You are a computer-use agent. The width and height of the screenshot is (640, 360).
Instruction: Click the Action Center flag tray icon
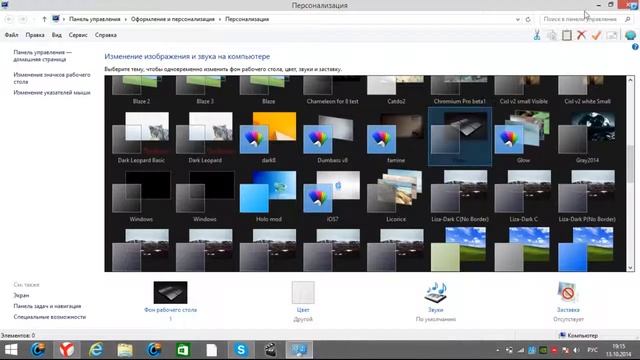point(565,350)
